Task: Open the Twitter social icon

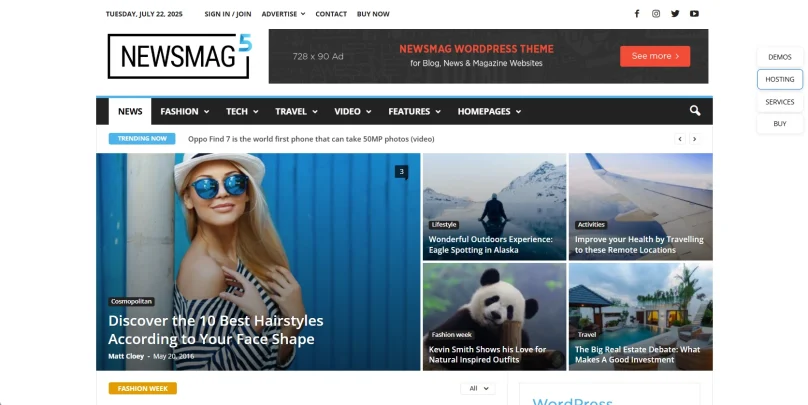Action: [675, 14]
